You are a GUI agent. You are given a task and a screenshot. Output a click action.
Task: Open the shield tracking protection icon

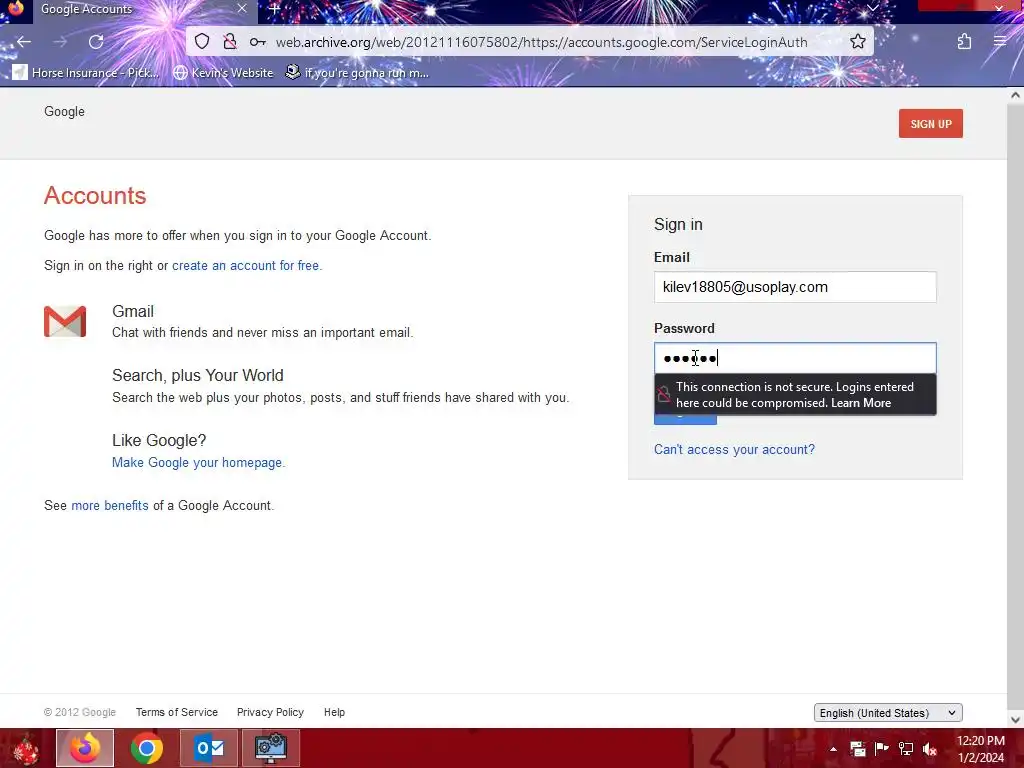[x=202, y=42]
